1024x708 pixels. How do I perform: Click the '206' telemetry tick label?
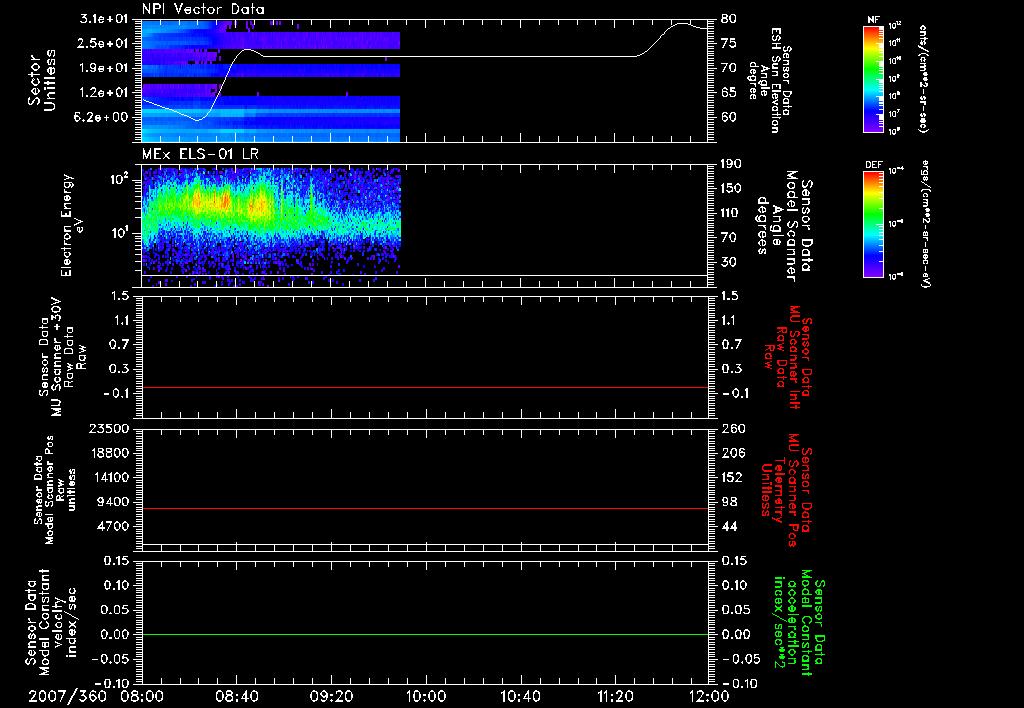(x=731, y=453)
